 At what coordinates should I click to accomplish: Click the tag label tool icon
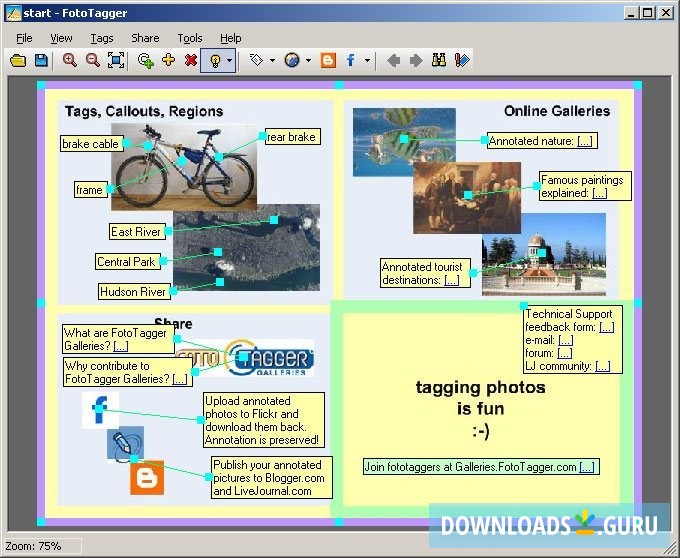tap(257, 60)
